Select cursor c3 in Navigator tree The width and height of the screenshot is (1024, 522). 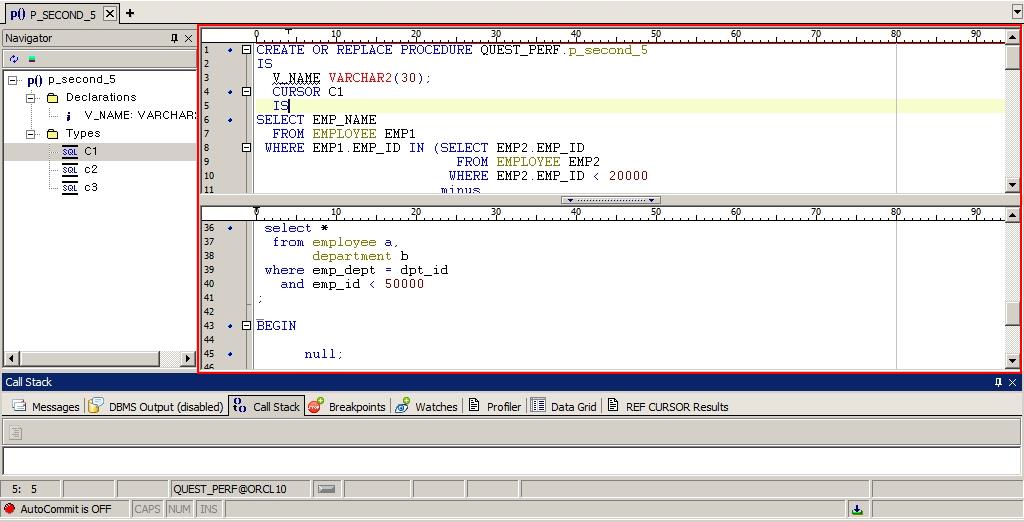tap(90, 187)
